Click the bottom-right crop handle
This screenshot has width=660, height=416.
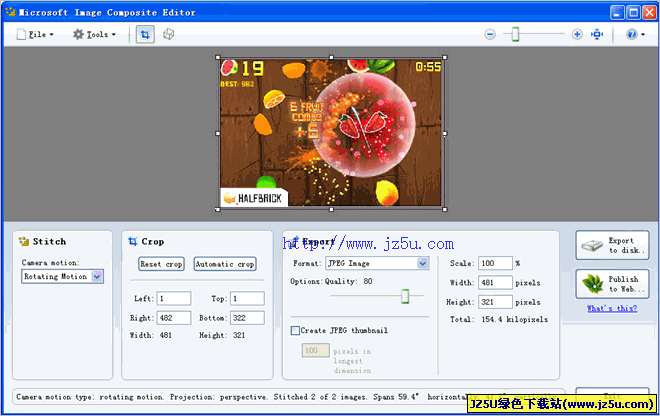coord(445,209)
